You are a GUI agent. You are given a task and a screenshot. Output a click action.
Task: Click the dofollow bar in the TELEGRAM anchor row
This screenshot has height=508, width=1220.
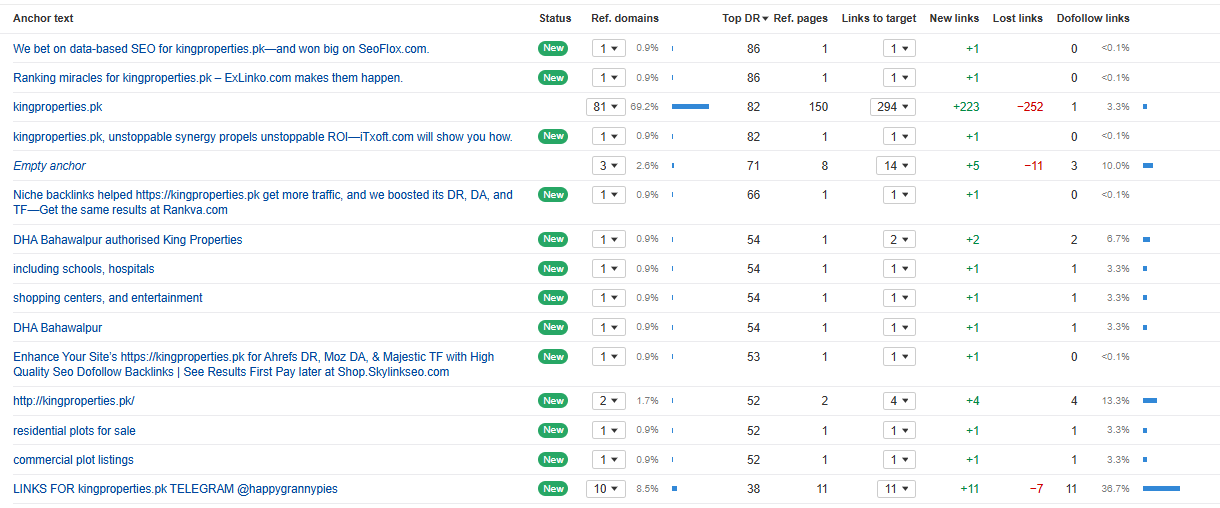(1161, 489)
